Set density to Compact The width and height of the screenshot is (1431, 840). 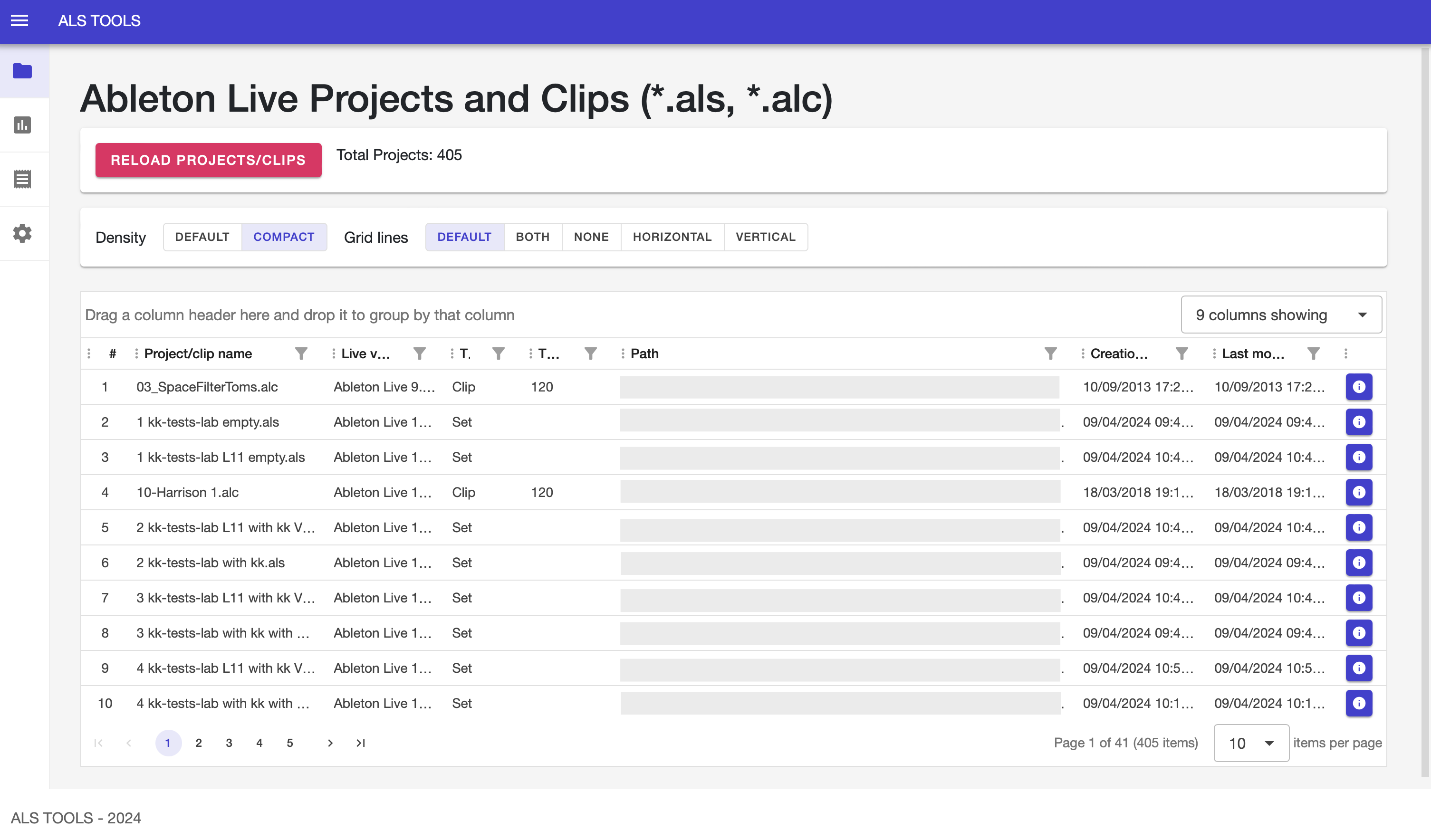coord(284,237)
